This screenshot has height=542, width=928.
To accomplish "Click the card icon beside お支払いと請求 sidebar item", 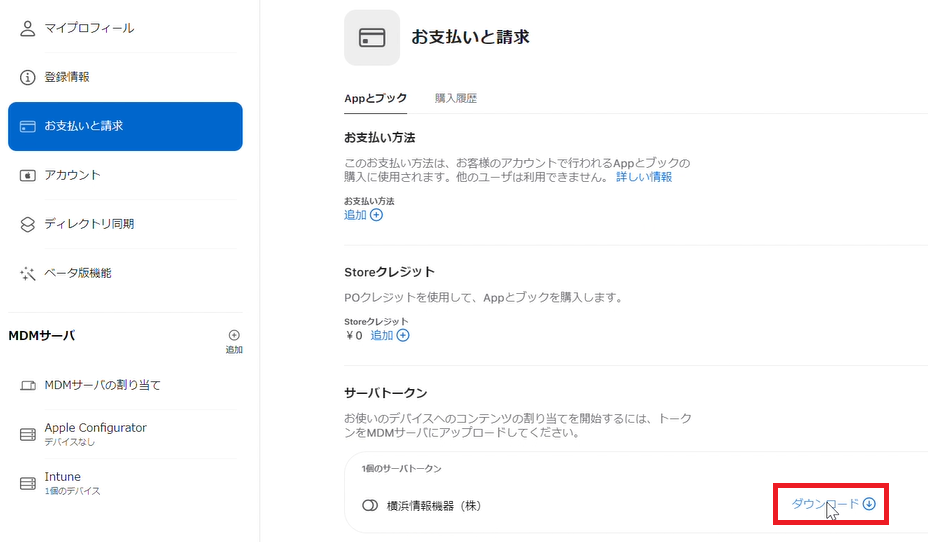I will click(27, 127).
